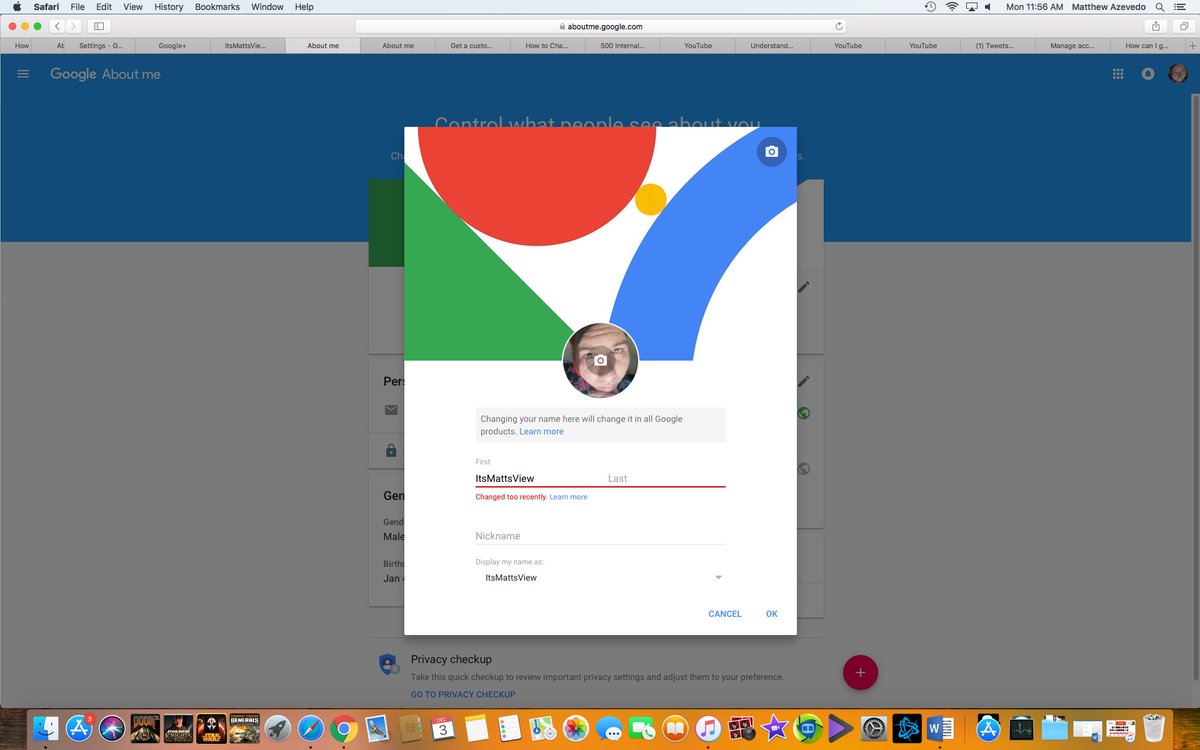Viewport: 1200px width, 750px height.
Task: Click GO TO PRIVACY CHECKUP link
Action: (463, 694)
